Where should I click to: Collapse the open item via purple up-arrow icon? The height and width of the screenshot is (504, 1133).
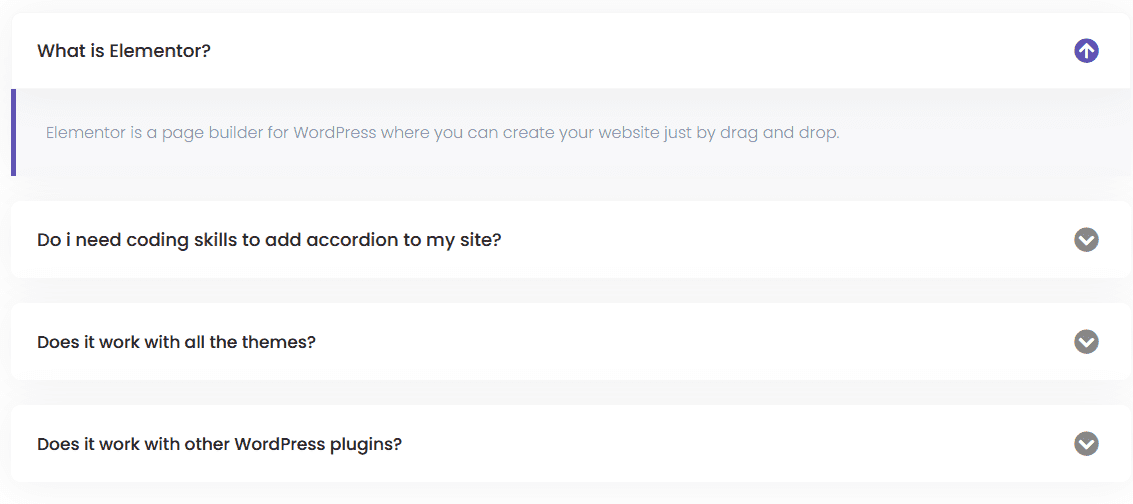[1086, 51]
